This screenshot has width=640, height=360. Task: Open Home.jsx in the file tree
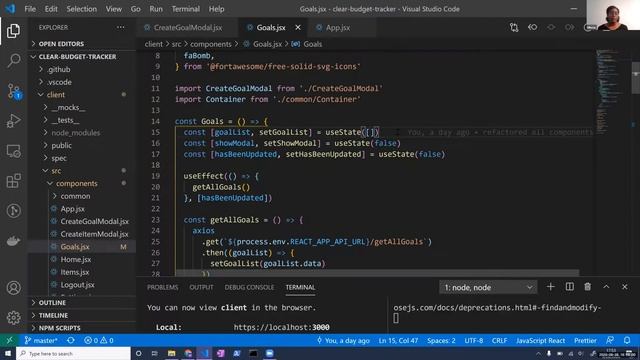(82, 259)
